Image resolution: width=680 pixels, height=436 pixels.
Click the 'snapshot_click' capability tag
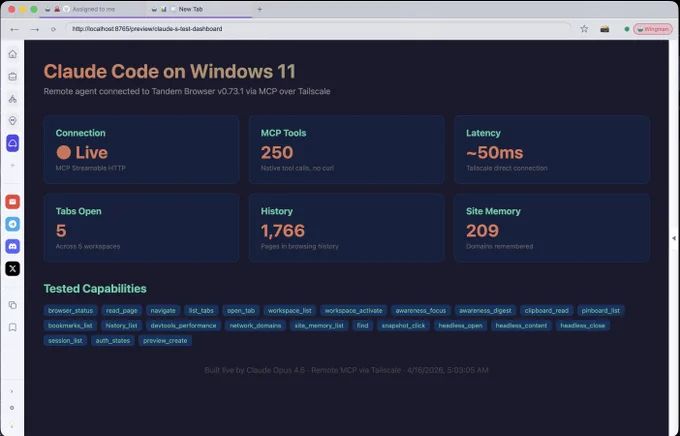(403, 325)
